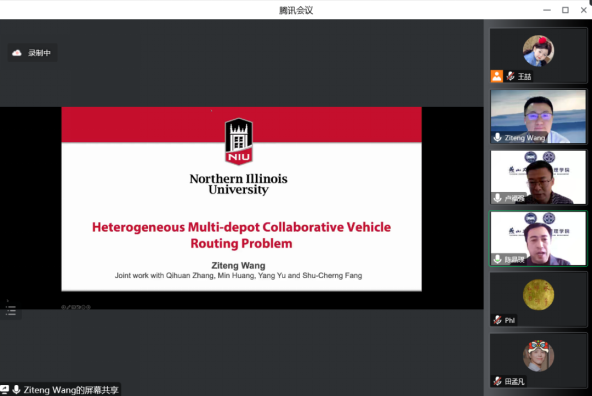Click the 王喆 avatar picture
The image size is (592, 396).
[538, 51]
